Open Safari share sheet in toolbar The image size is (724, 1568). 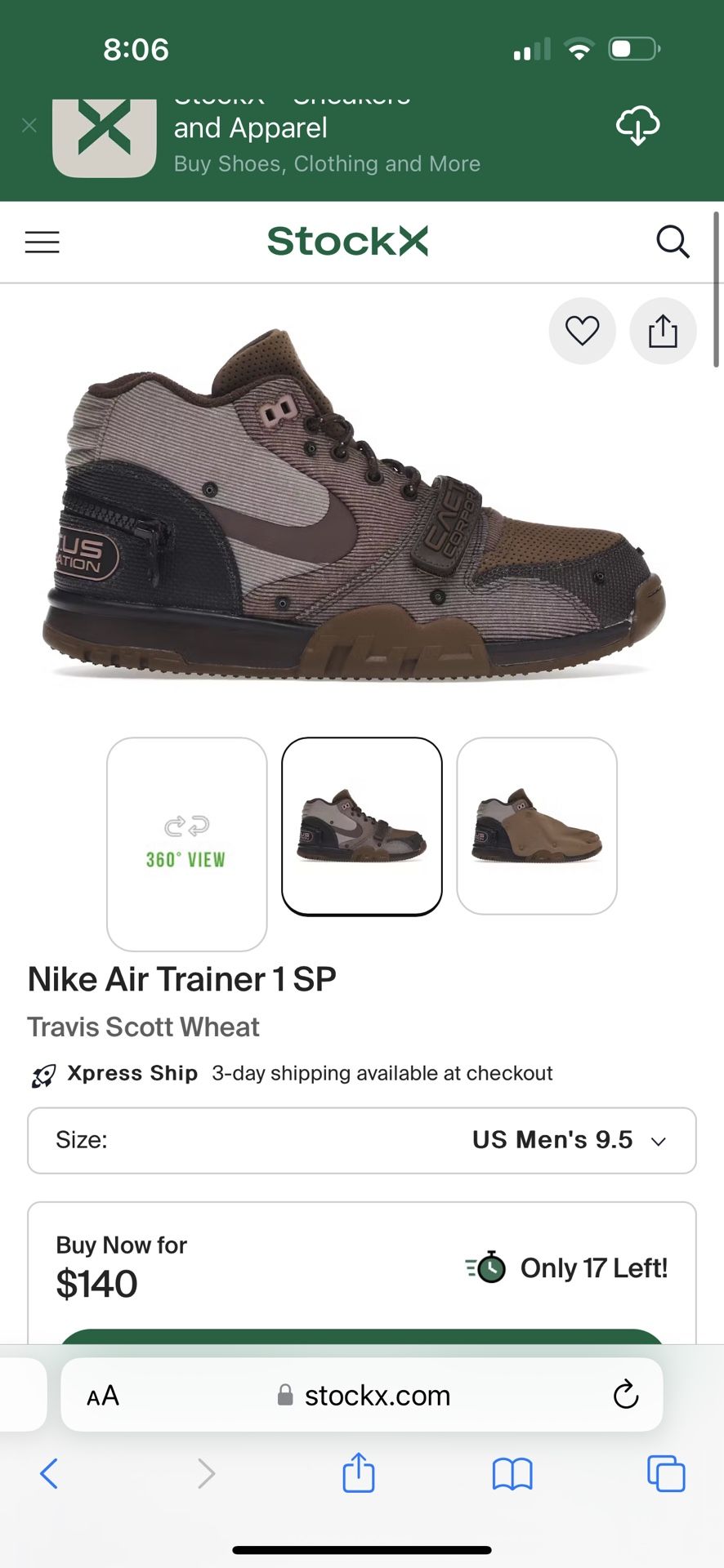pyautogui.click(x=359, y=1472)
